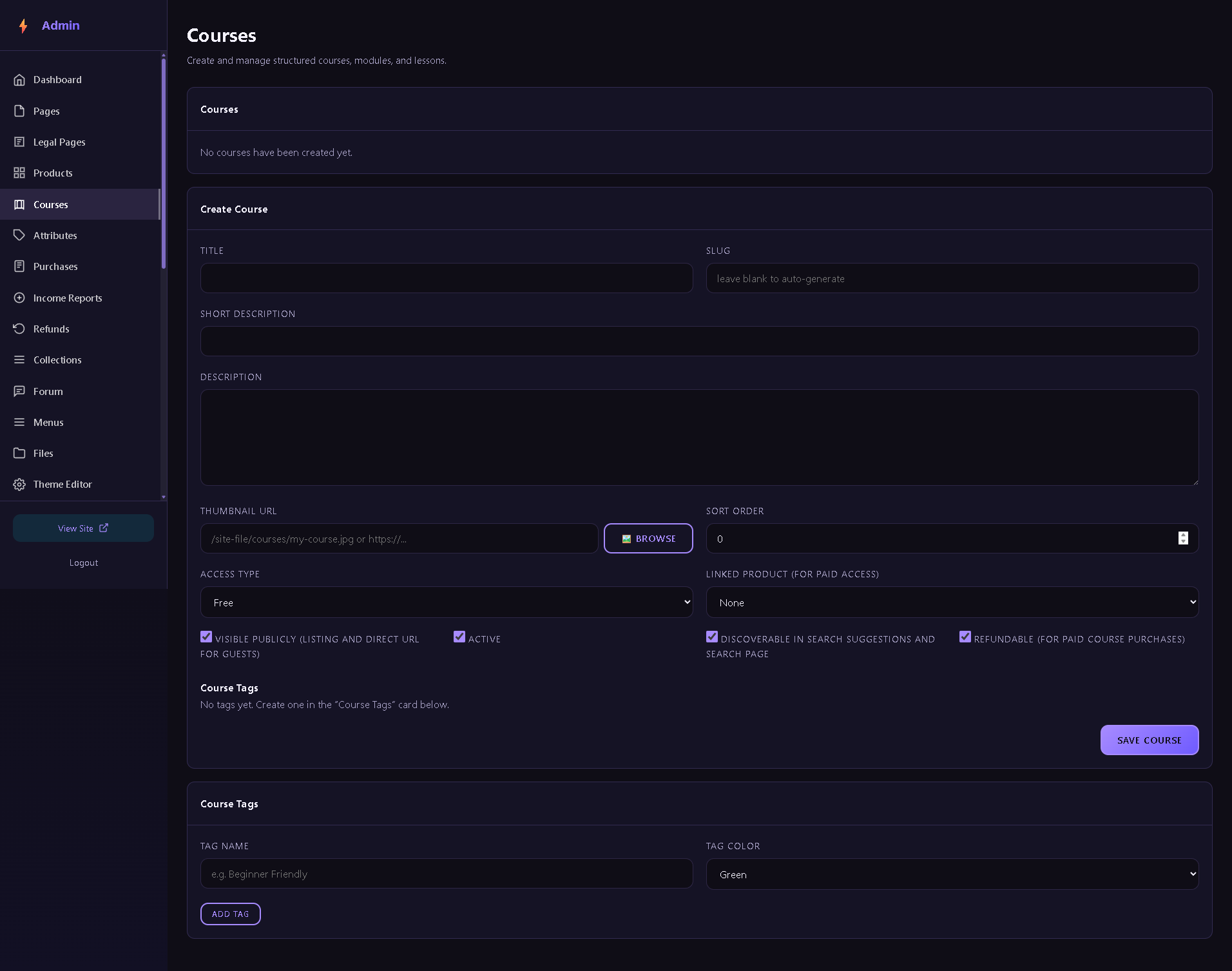Click the Legal Pages icon in sidebar

[x=19, y=142]
